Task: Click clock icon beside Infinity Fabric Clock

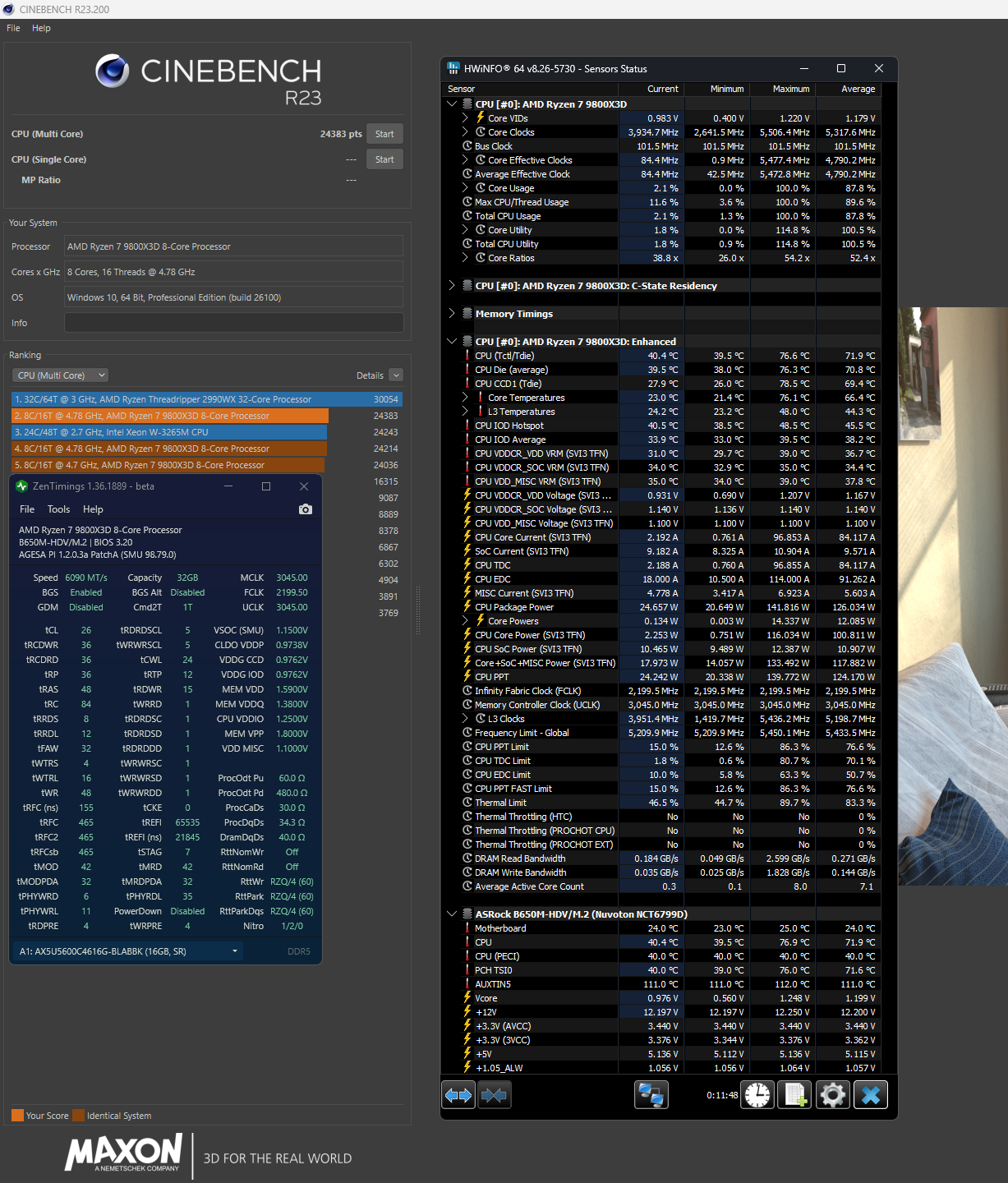Action: (x=467, y=691)
